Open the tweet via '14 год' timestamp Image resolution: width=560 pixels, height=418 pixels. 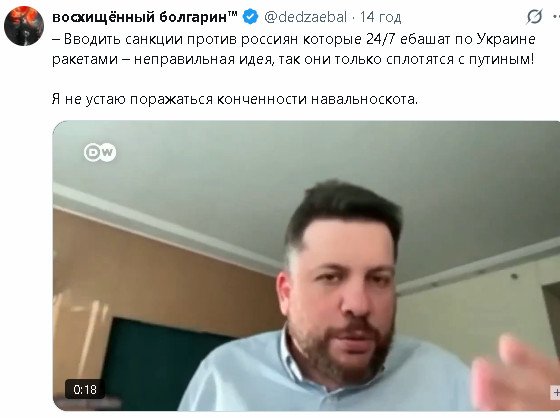tap(380, 17)
